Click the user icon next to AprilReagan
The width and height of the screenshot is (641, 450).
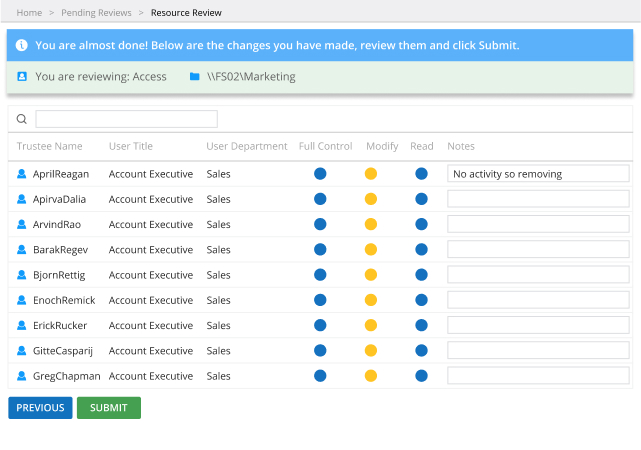coord(21,174)
